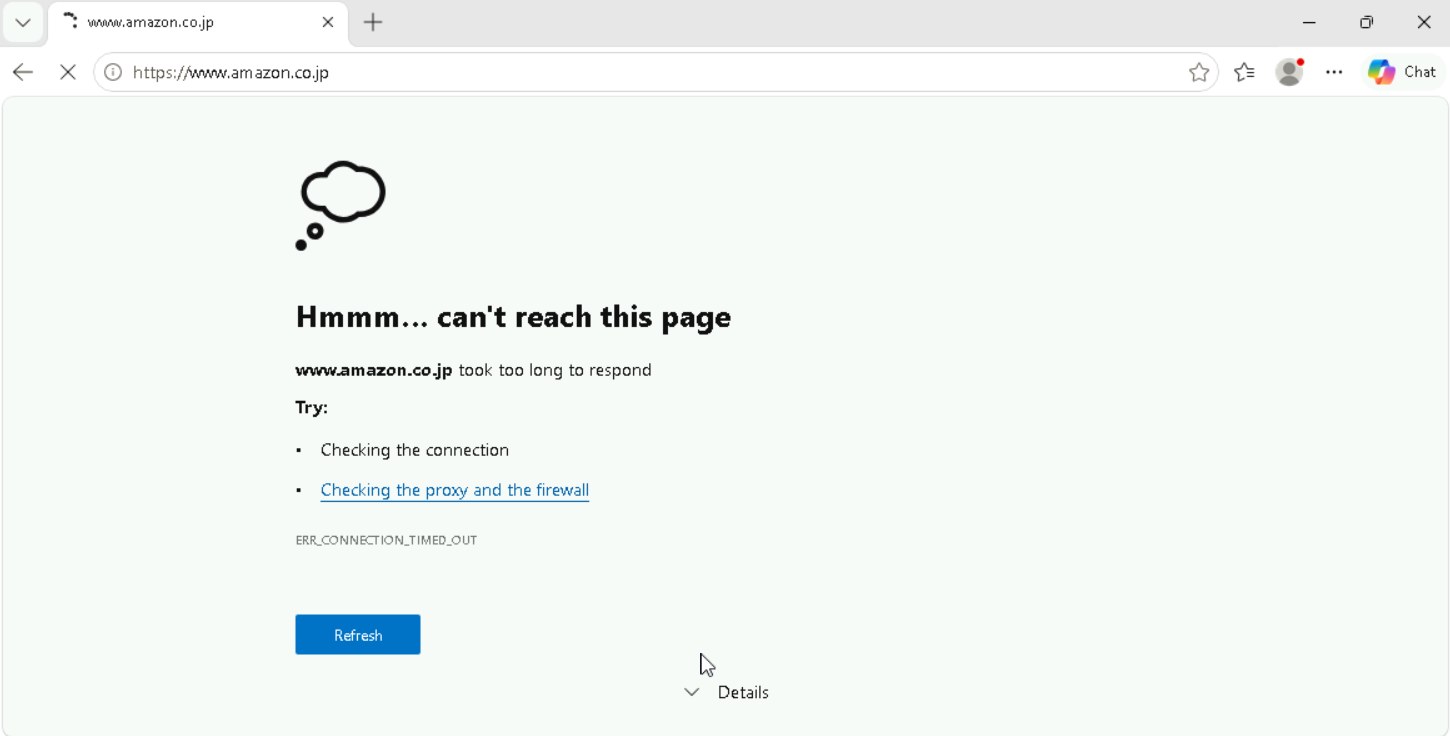This screenshot has height=736, width=1450.
Task: Click the address bar URL field
Action: (655, 72)
